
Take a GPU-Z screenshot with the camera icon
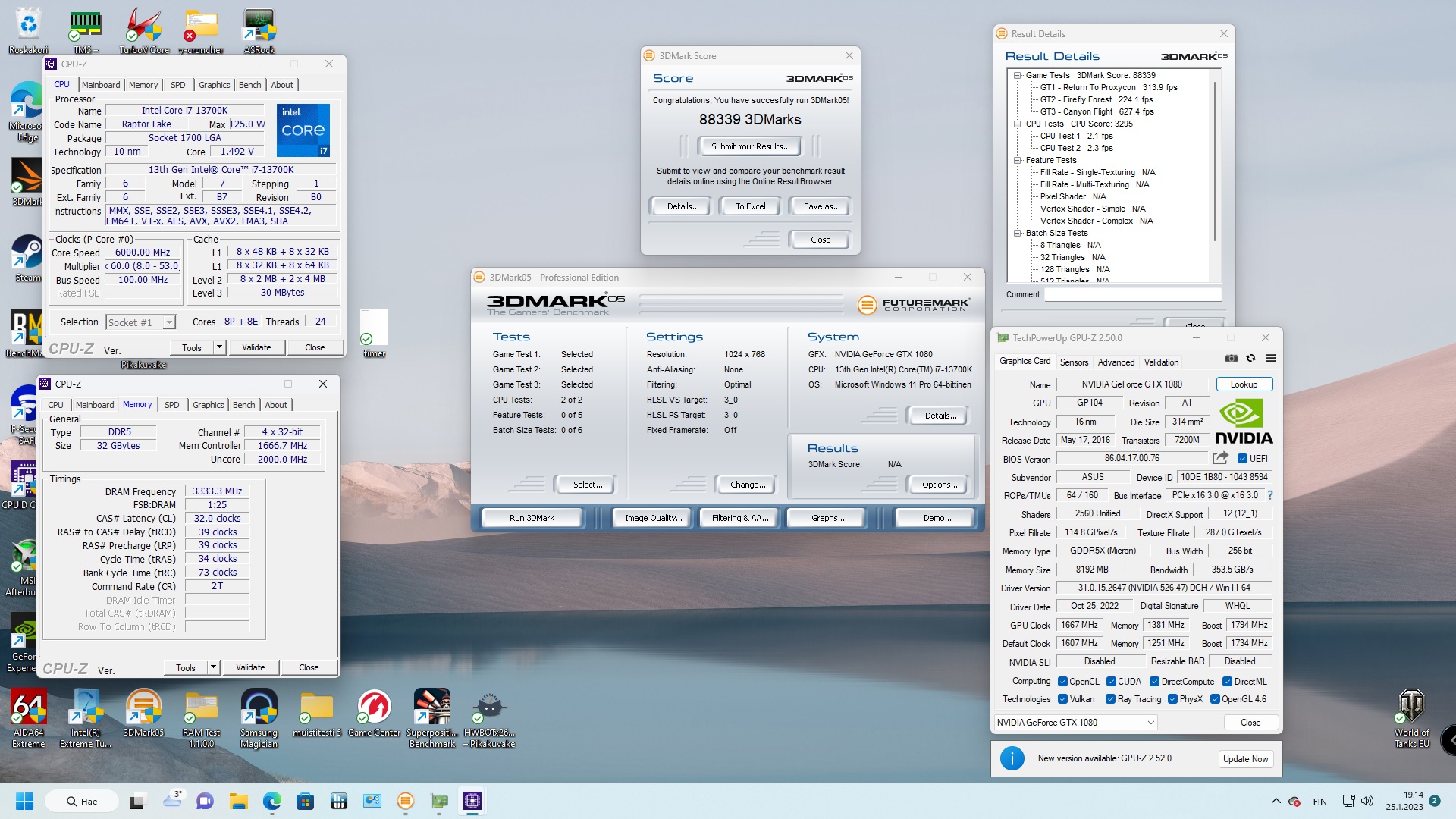pos(1232,359)
